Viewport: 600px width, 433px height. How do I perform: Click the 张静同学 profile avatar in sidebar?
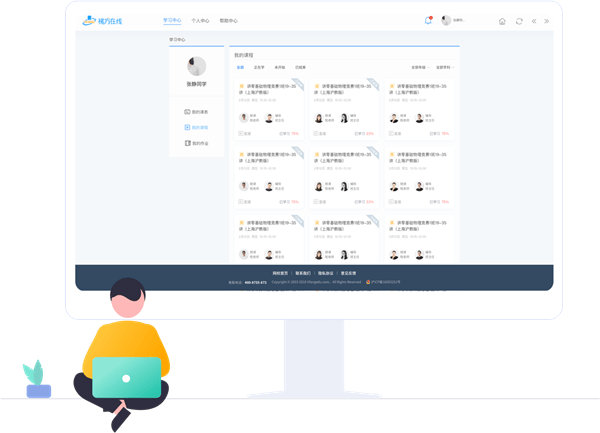197,66
